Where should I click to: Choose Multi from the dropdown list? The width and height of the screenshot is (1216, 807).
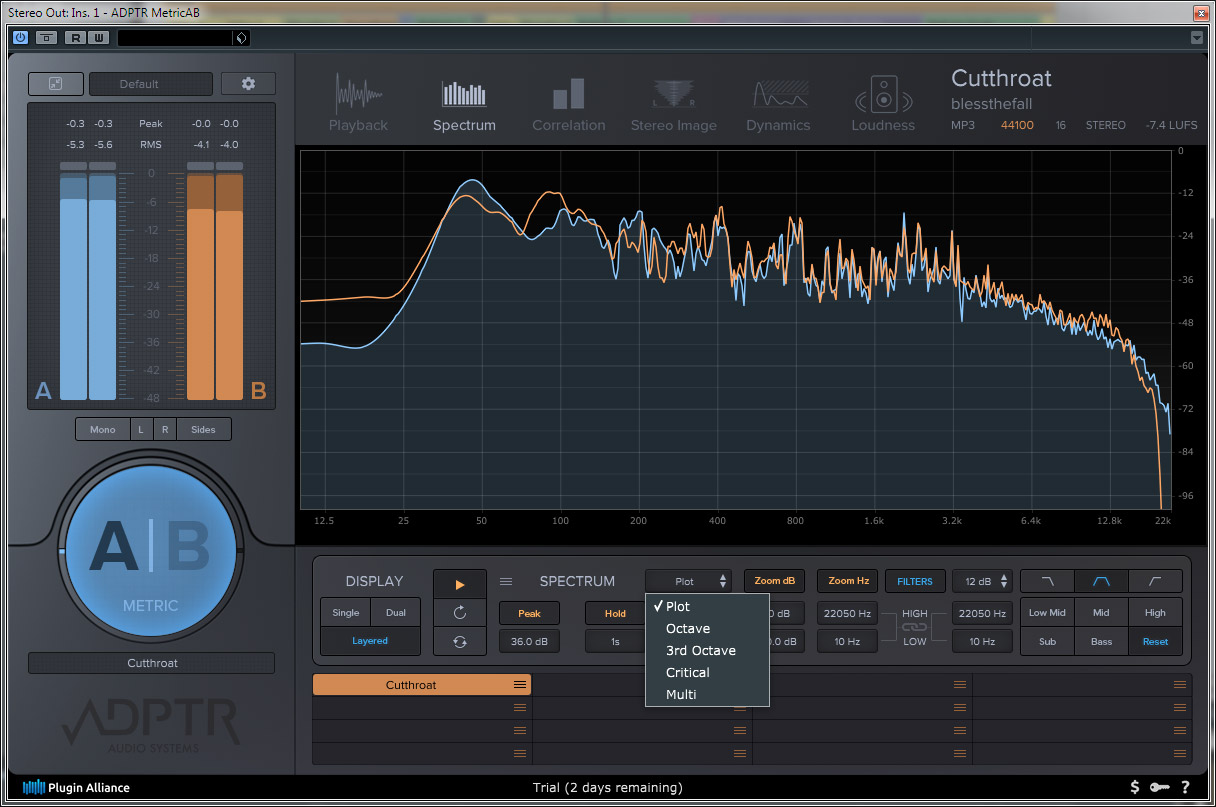[707, 694]
